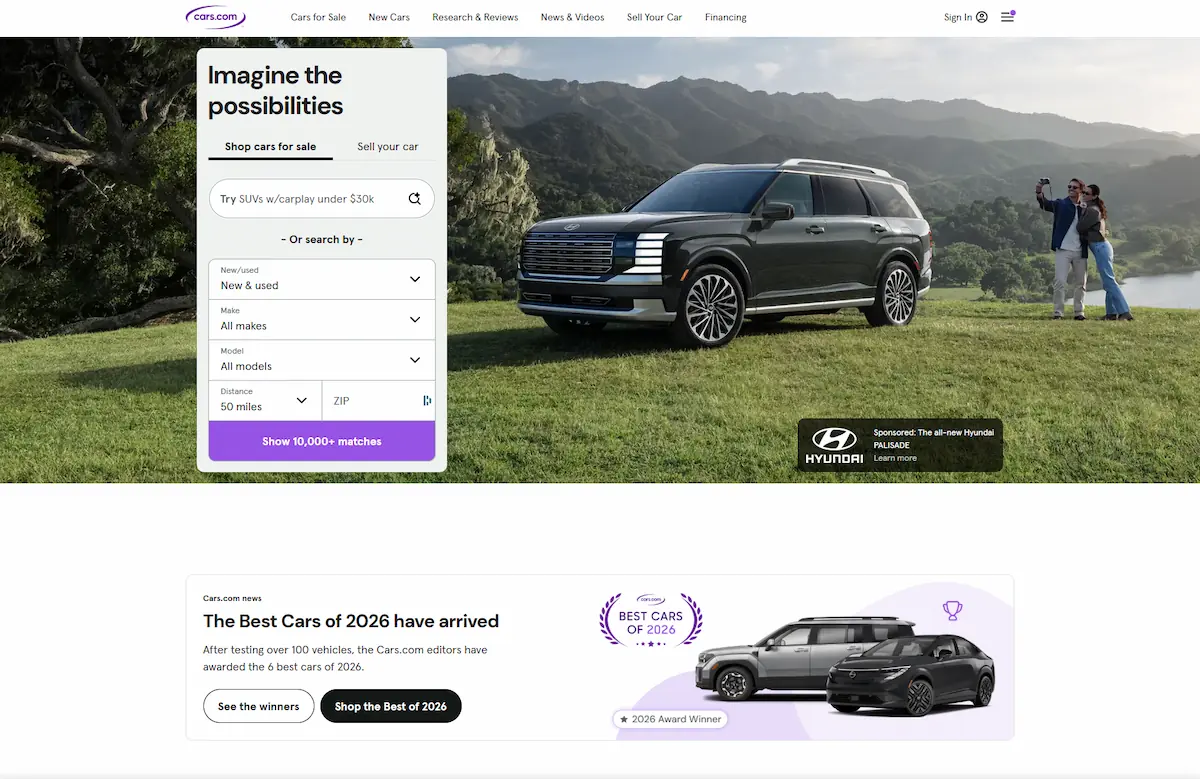Screen dimensions: 1200x779
Task: Click the search magnifier icon
Action: pyautogui.click(x=415, y=199)
